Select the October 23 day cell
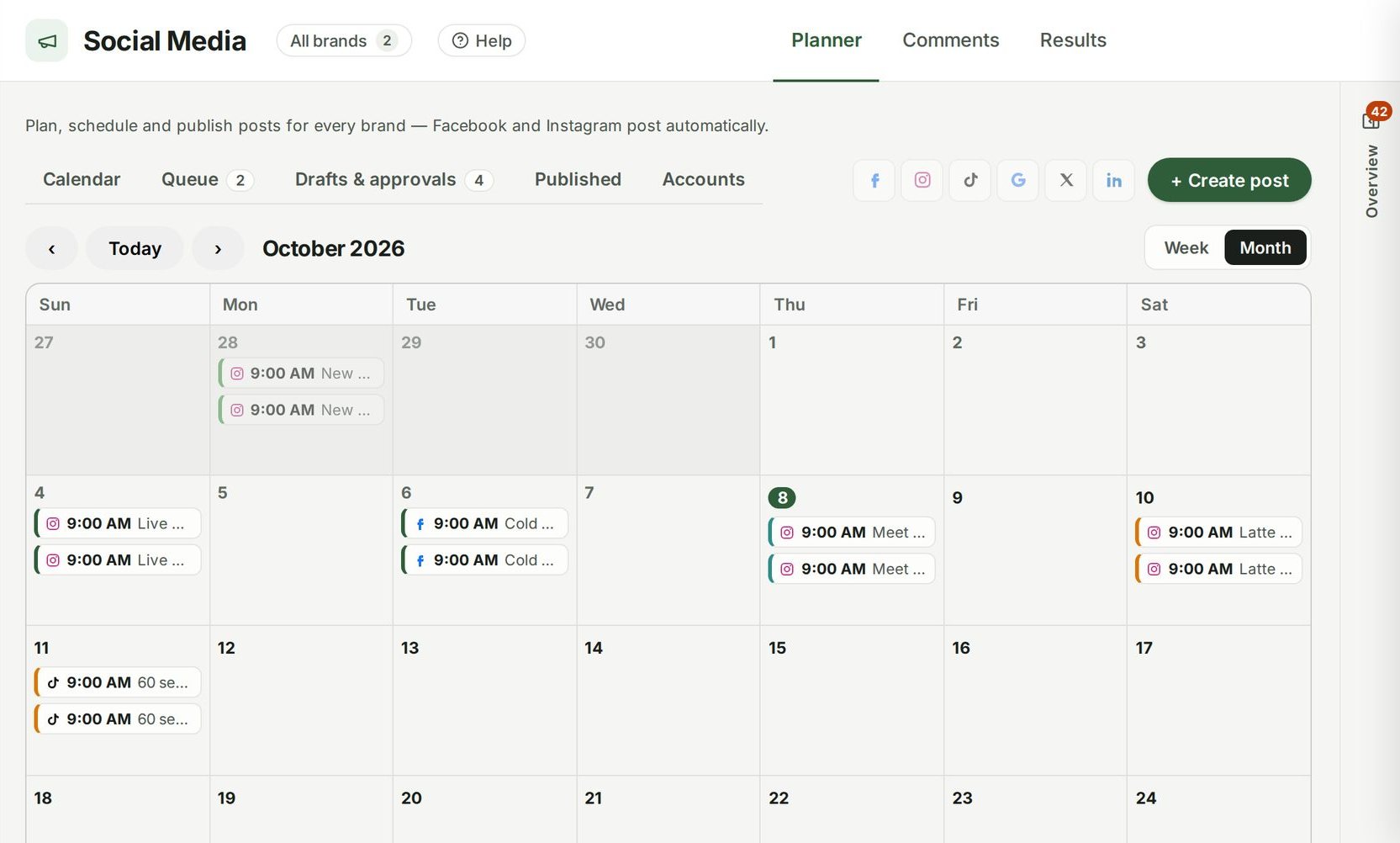Viewport: 1400px width, 843px height. pyautogui.click(x=1035, y=810)
